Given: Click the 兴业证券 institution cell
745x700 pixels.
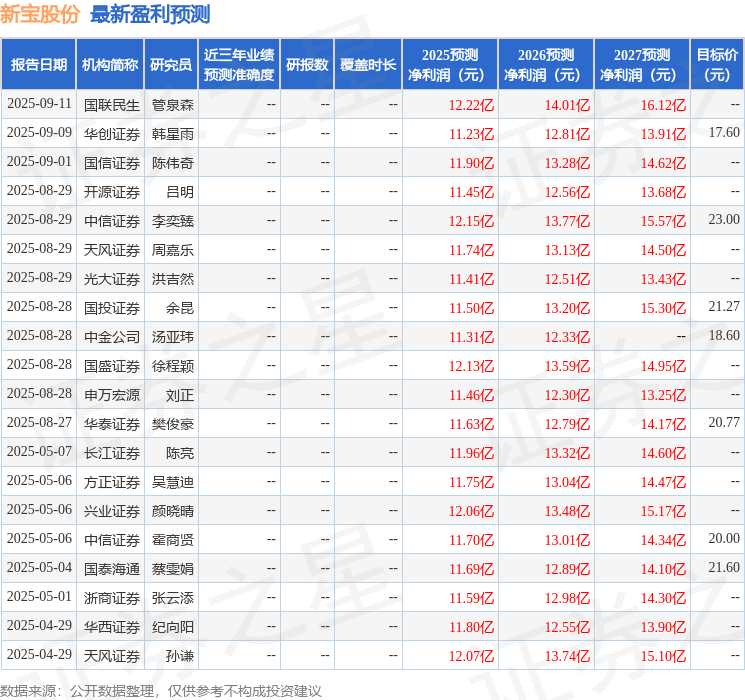Looking at the screenshot, I should [112, 510].
